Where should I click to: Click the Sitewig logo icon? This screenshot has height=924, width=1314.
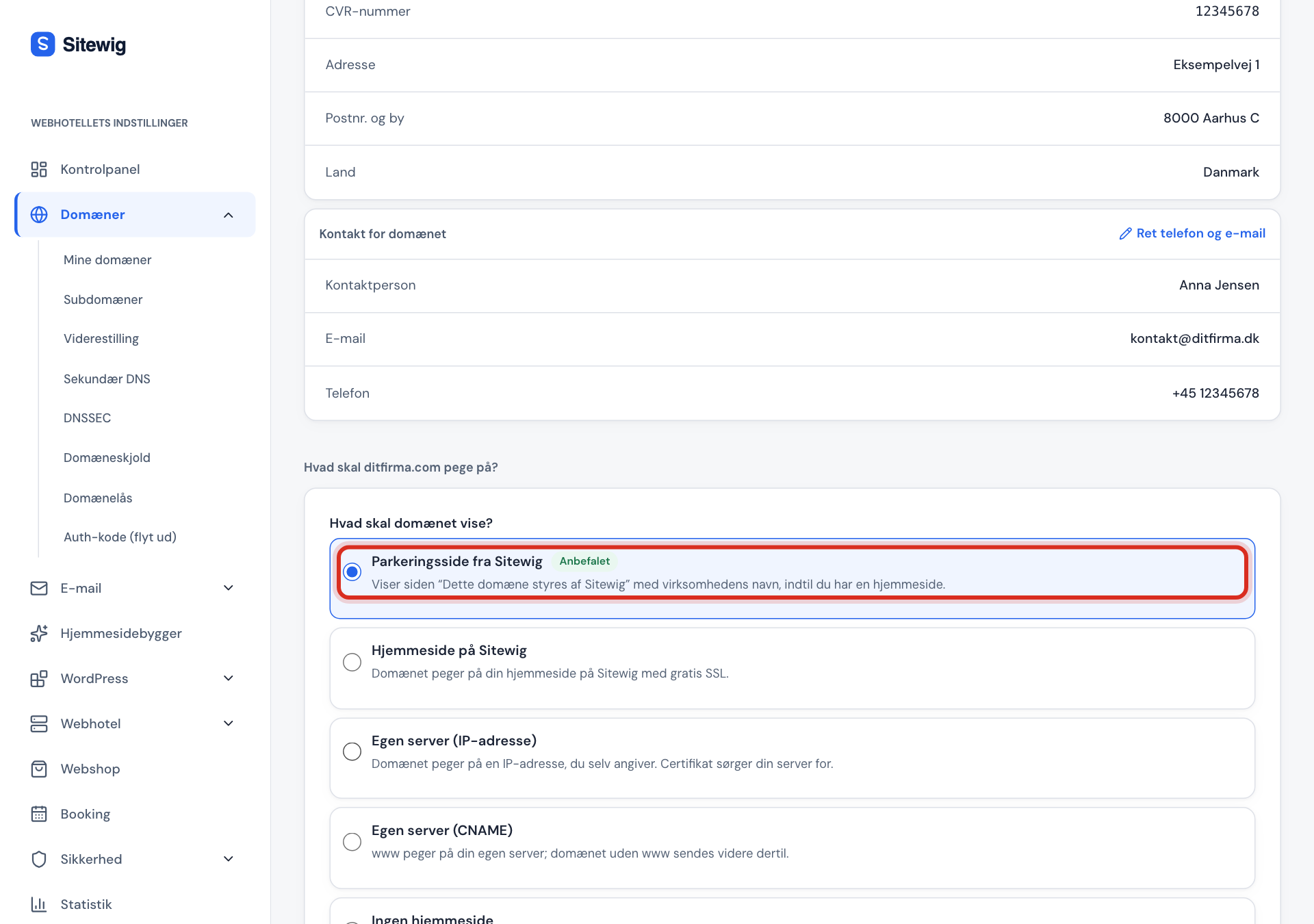[x=42, y=44]
